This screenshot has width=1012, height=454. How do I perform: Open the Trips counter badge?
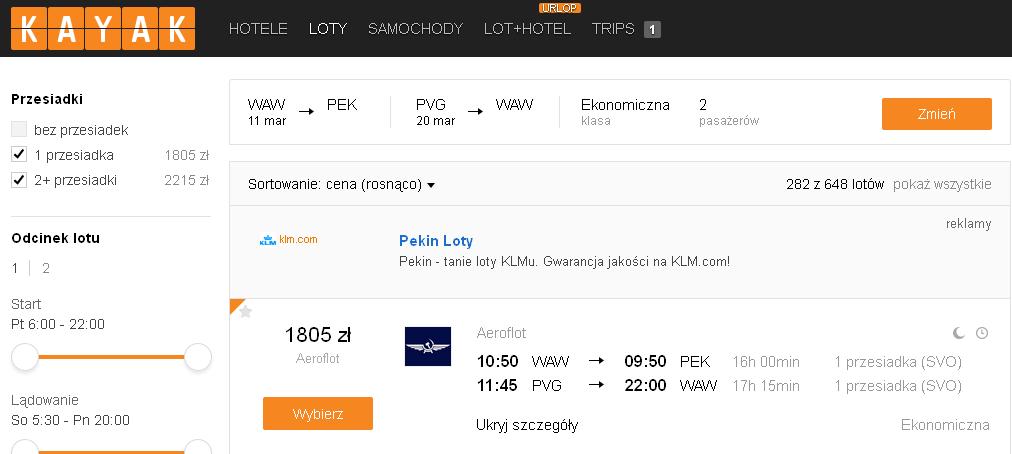point(653,29)
